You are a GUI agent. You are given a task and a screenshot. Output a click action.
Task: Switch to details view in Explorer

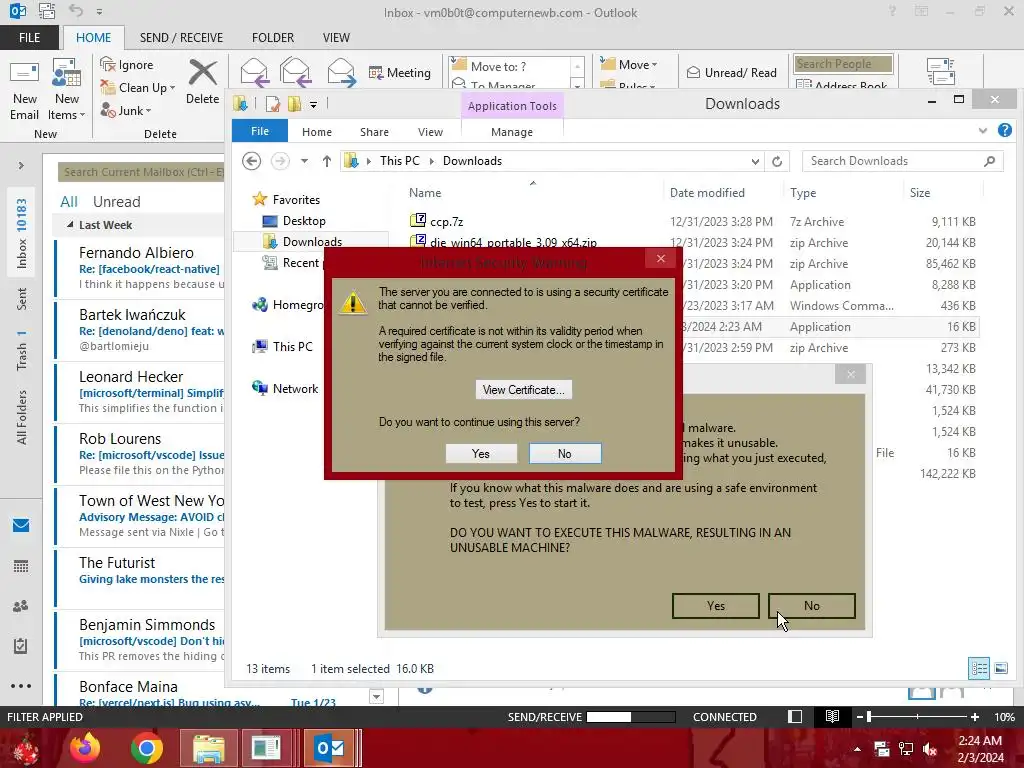pyautogui.click(x=979, y=668)
